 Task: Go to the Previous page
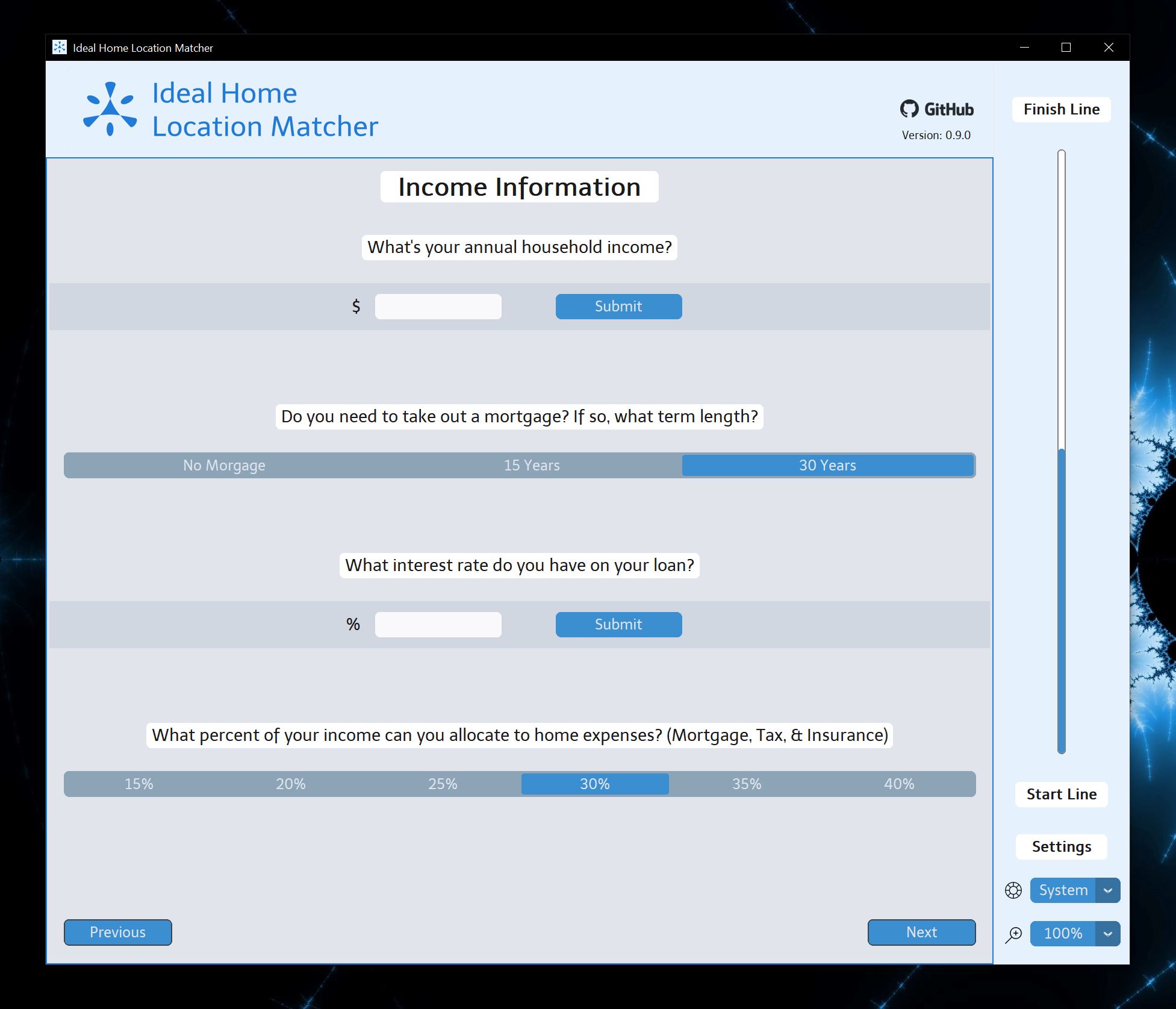118,932
